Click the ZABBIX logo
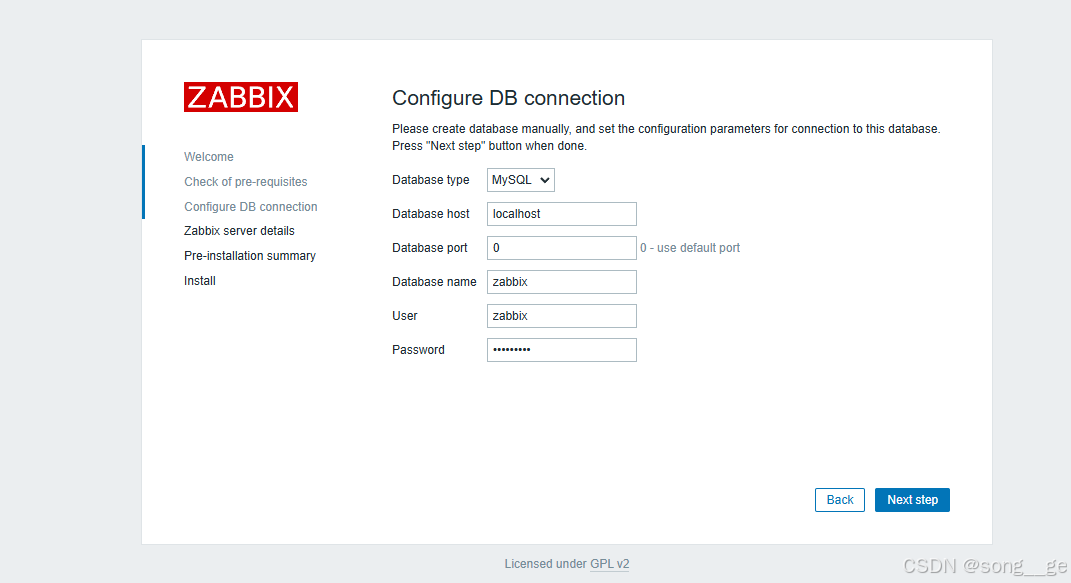This screenshot has width=1071, height=583. (x=240, y=97)
